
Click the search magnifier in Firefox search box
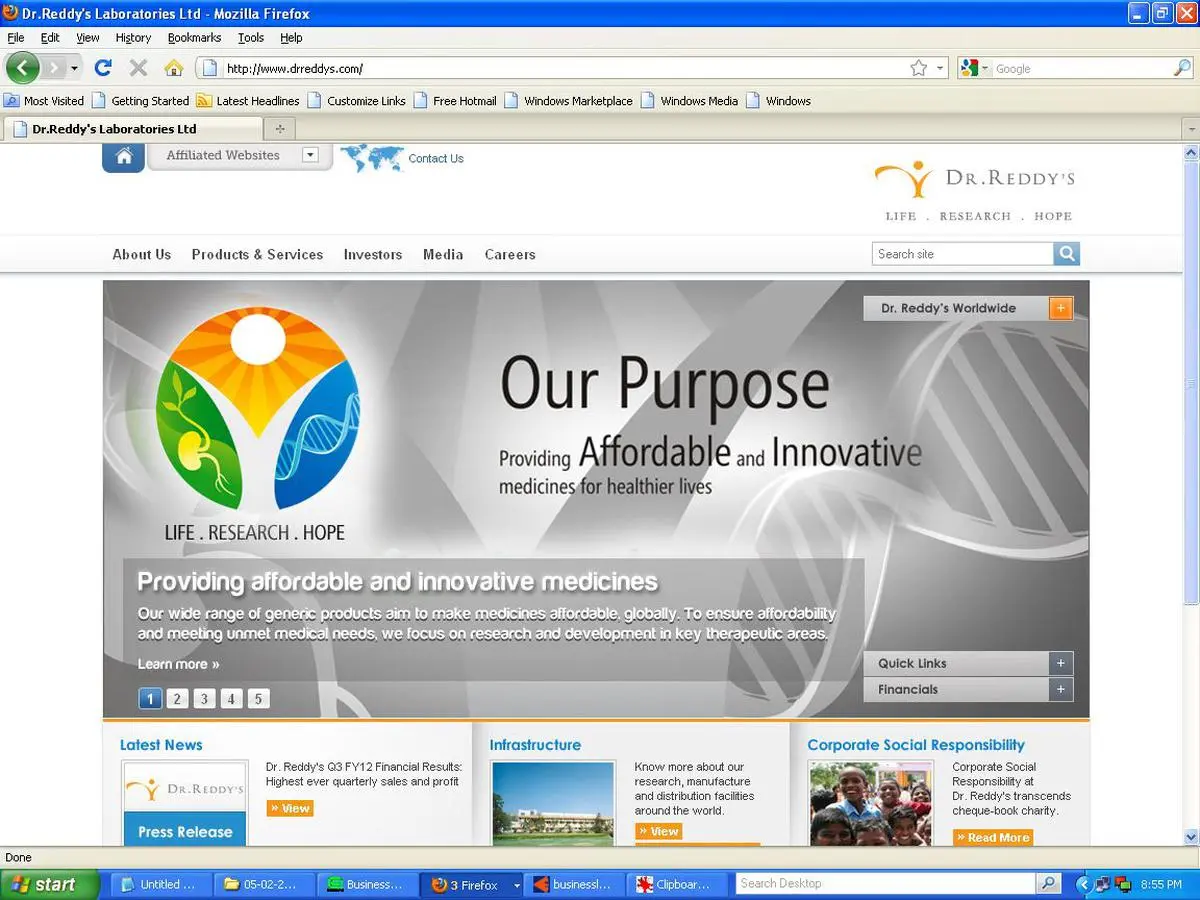pos(1182,68)
